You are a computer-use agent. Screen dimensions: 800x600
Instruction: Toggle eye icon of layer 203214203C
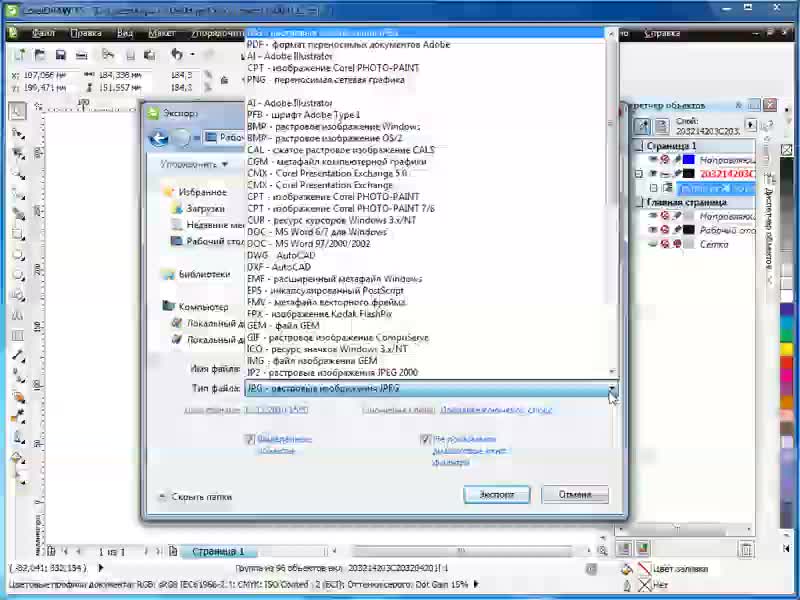tap(653, 174)
